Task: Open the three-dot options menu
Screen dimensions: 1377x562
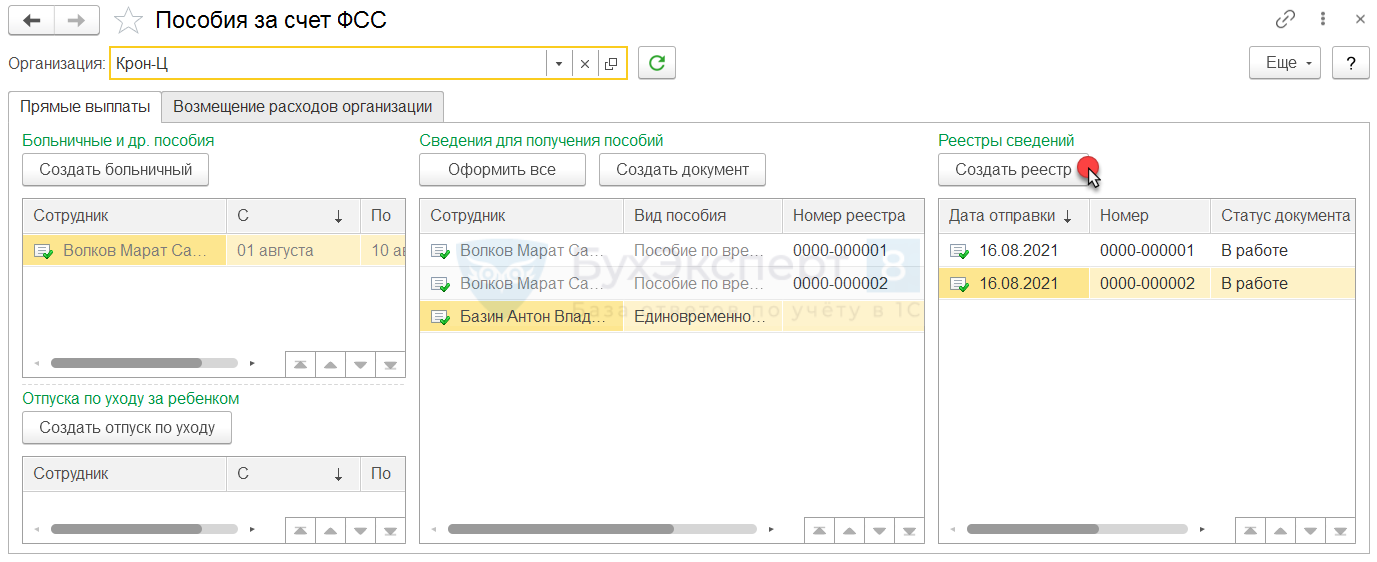Action: coord(1323,19)
